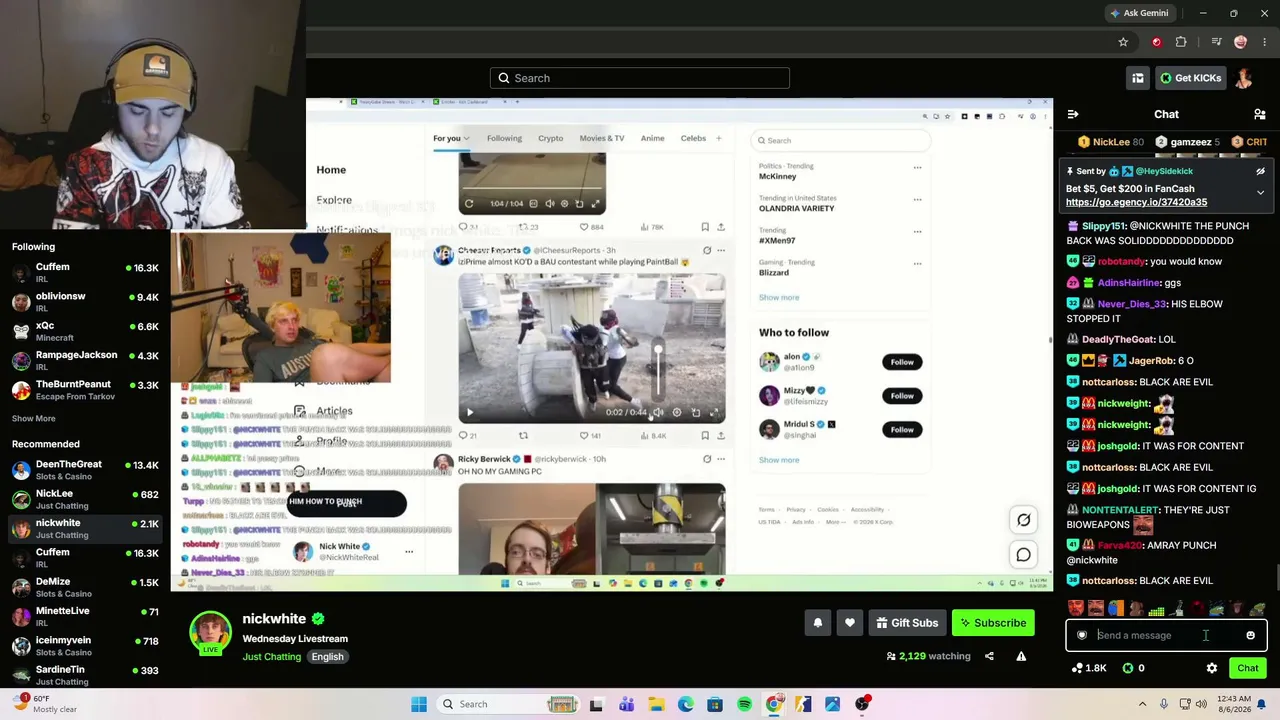Send message with the green Chat button
Image resolution: width=1280 pixels, height=720 pixels.
[1248, 668]
